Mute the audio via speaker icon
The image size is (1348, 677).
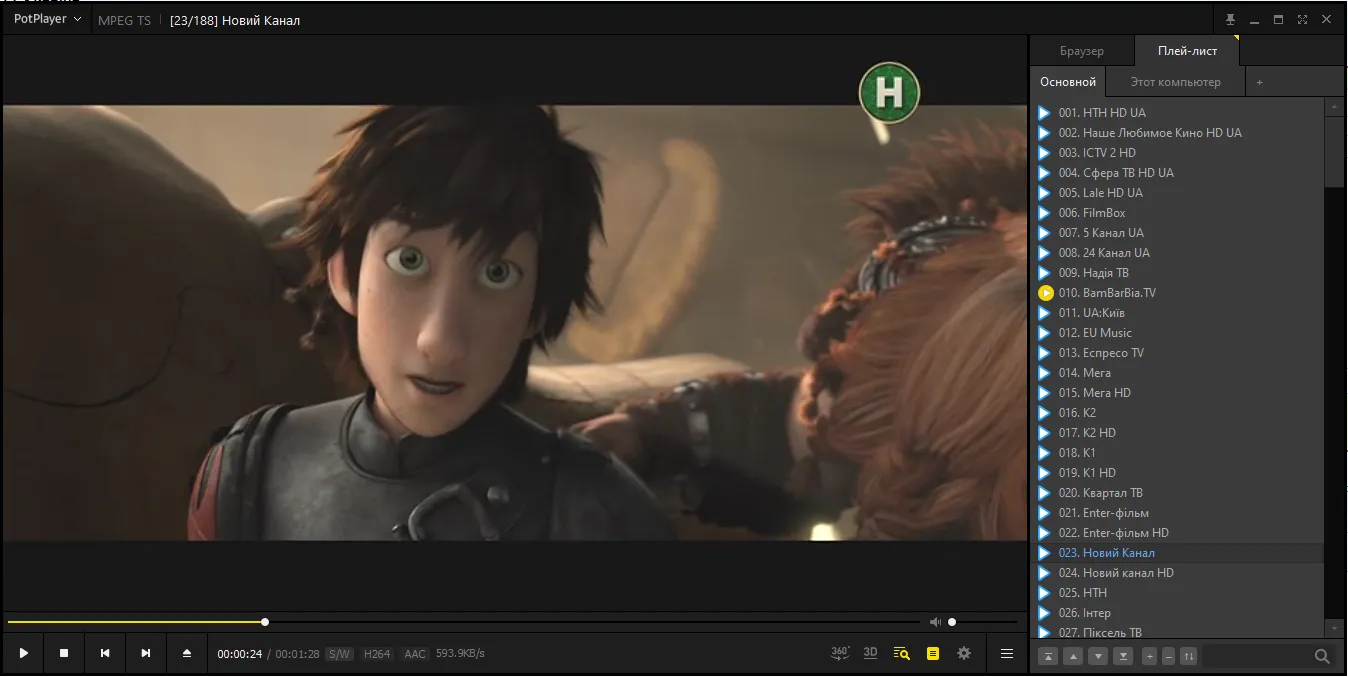[936, 622]
